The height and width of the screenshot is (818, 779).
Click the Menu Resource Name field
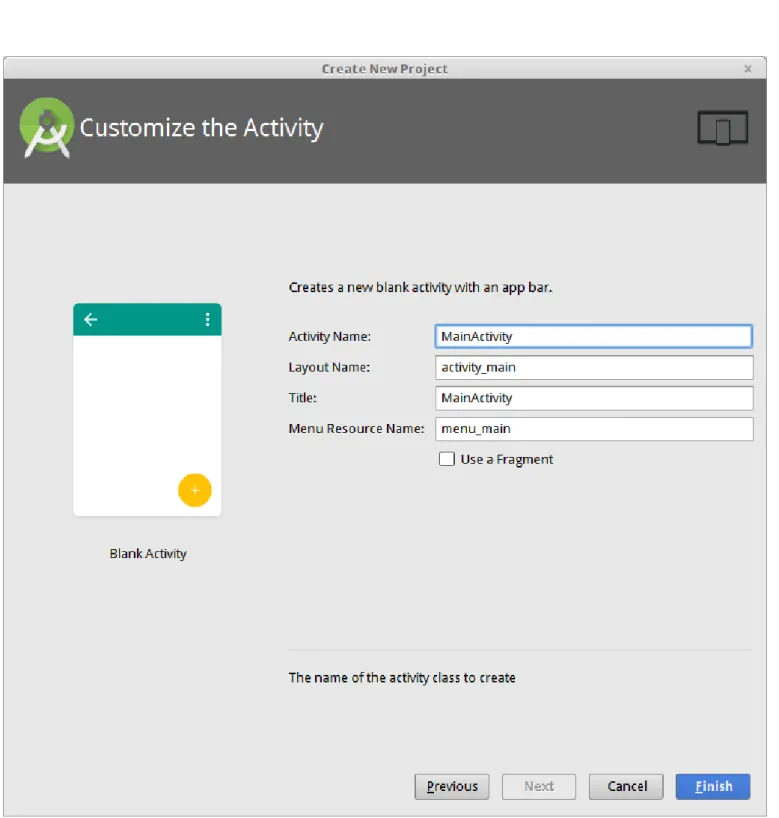click(x=594, y=429)
